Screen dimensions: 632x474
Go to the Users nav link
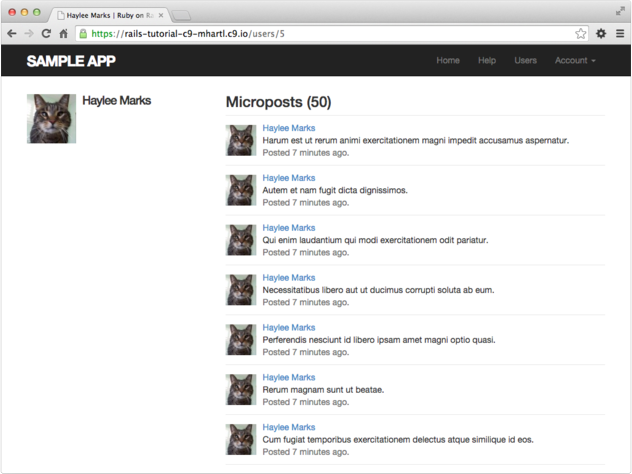(525, 61)
